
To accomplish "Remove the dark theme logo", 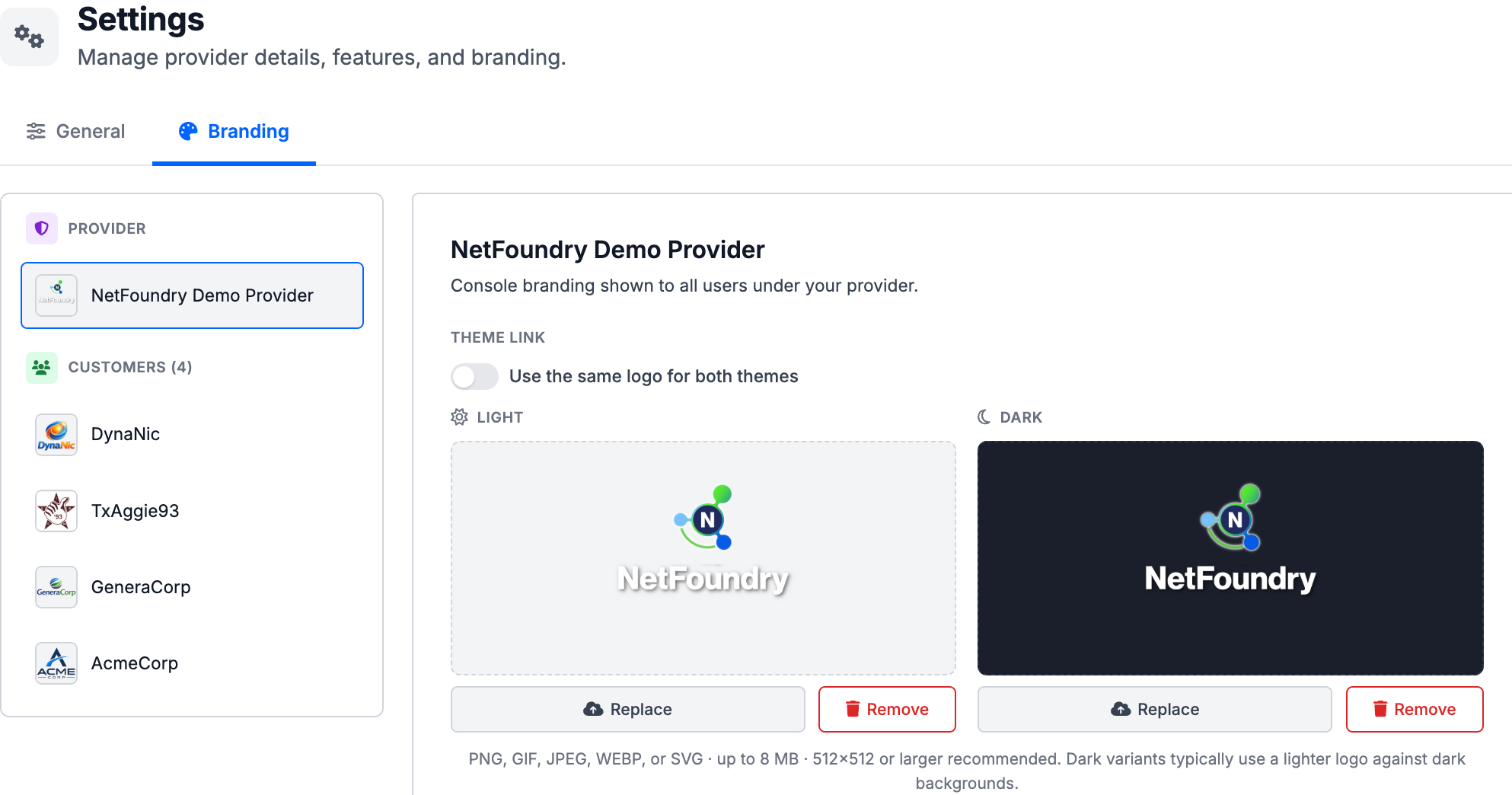I will coord(1415,709).
